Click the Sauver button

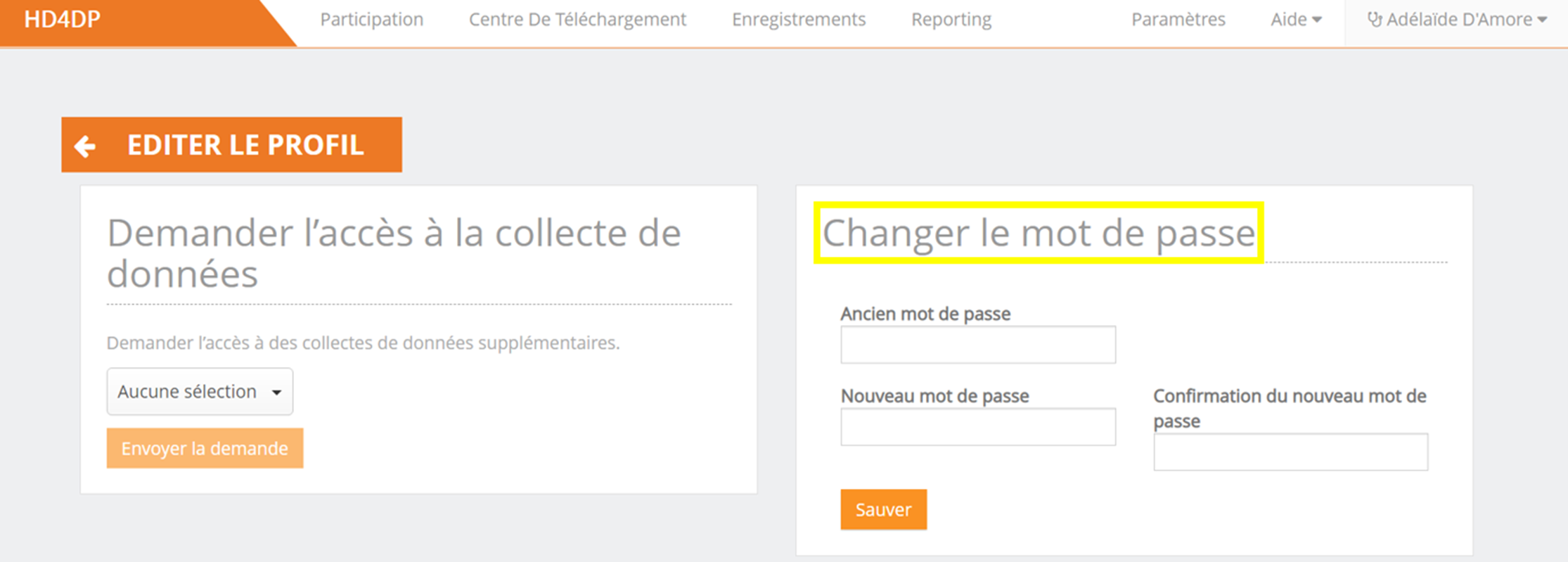[883, 509]
